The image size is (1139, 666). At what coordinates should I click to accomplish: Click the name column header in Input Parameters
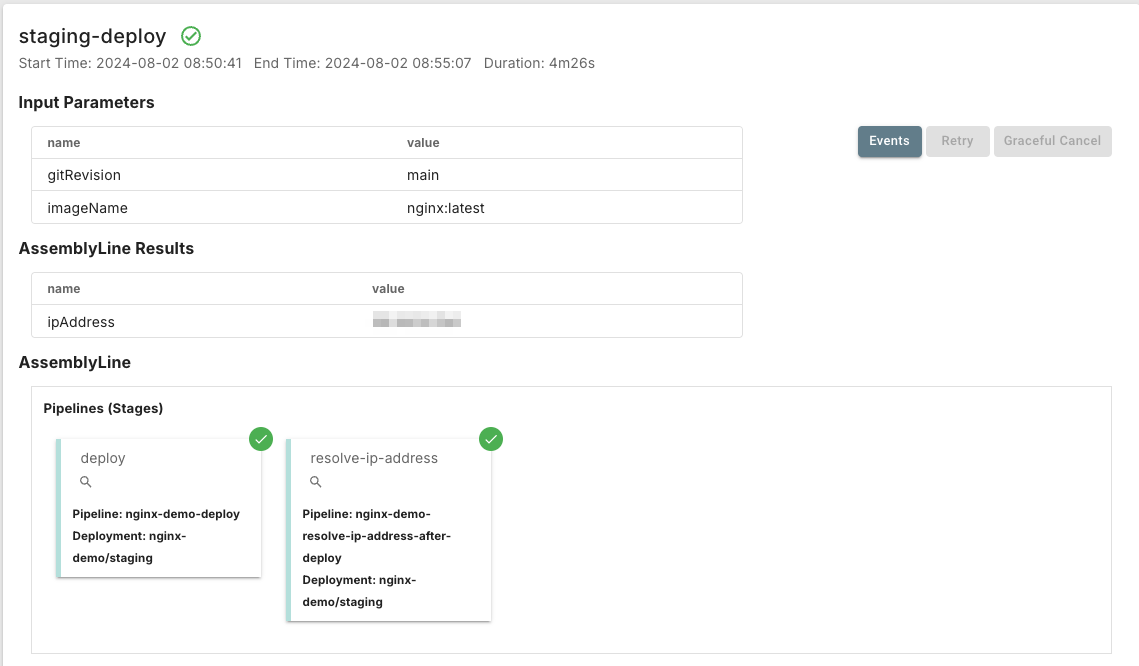click(64, 143)
